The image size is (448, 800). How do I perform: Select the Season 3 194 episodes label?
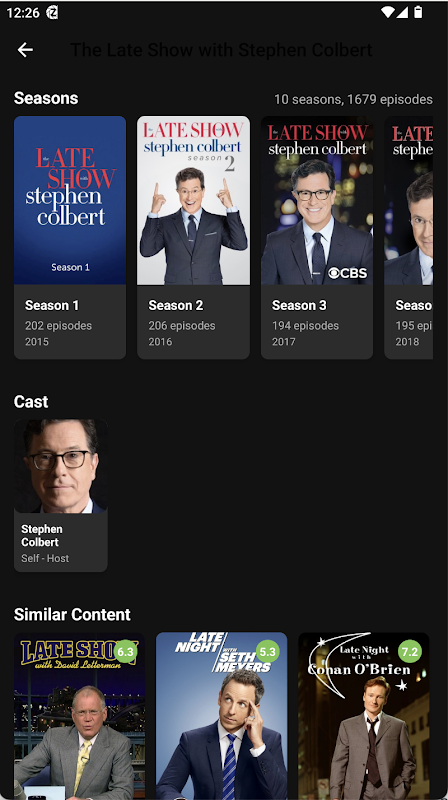[305, 326]
